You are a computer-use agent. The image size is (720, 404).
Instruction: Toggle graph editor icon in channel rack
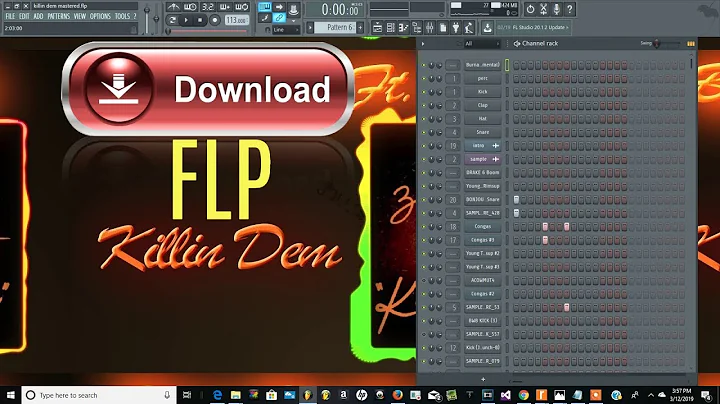pos(691,44)
